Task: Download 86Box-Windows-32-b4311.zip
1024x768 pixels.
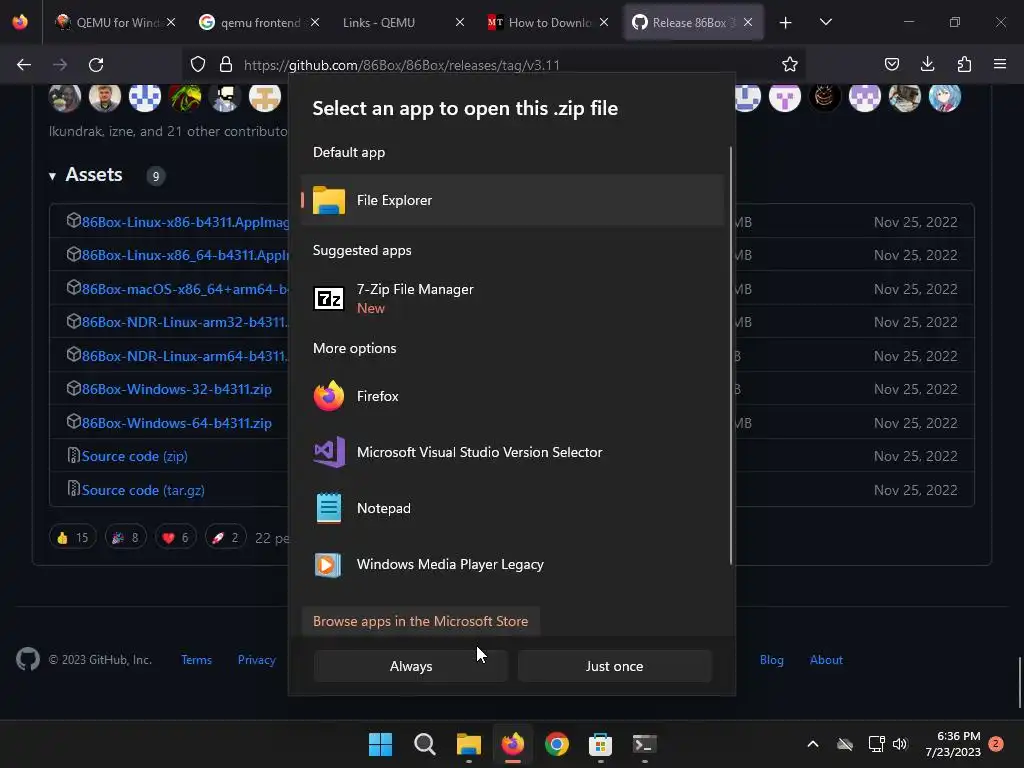Action: click(x=176, y=389)
